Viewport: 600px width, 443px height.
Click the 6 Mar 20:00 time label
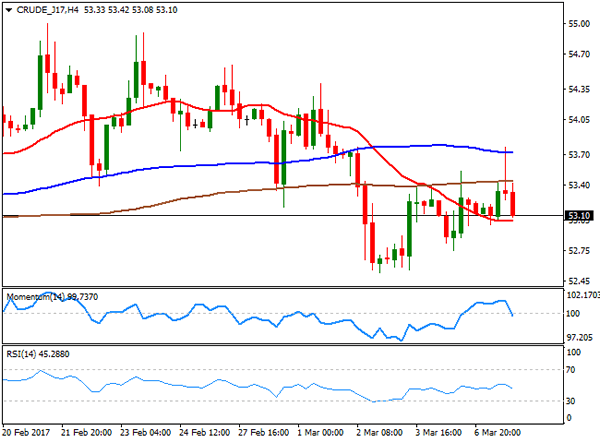(x=497, y=433)
